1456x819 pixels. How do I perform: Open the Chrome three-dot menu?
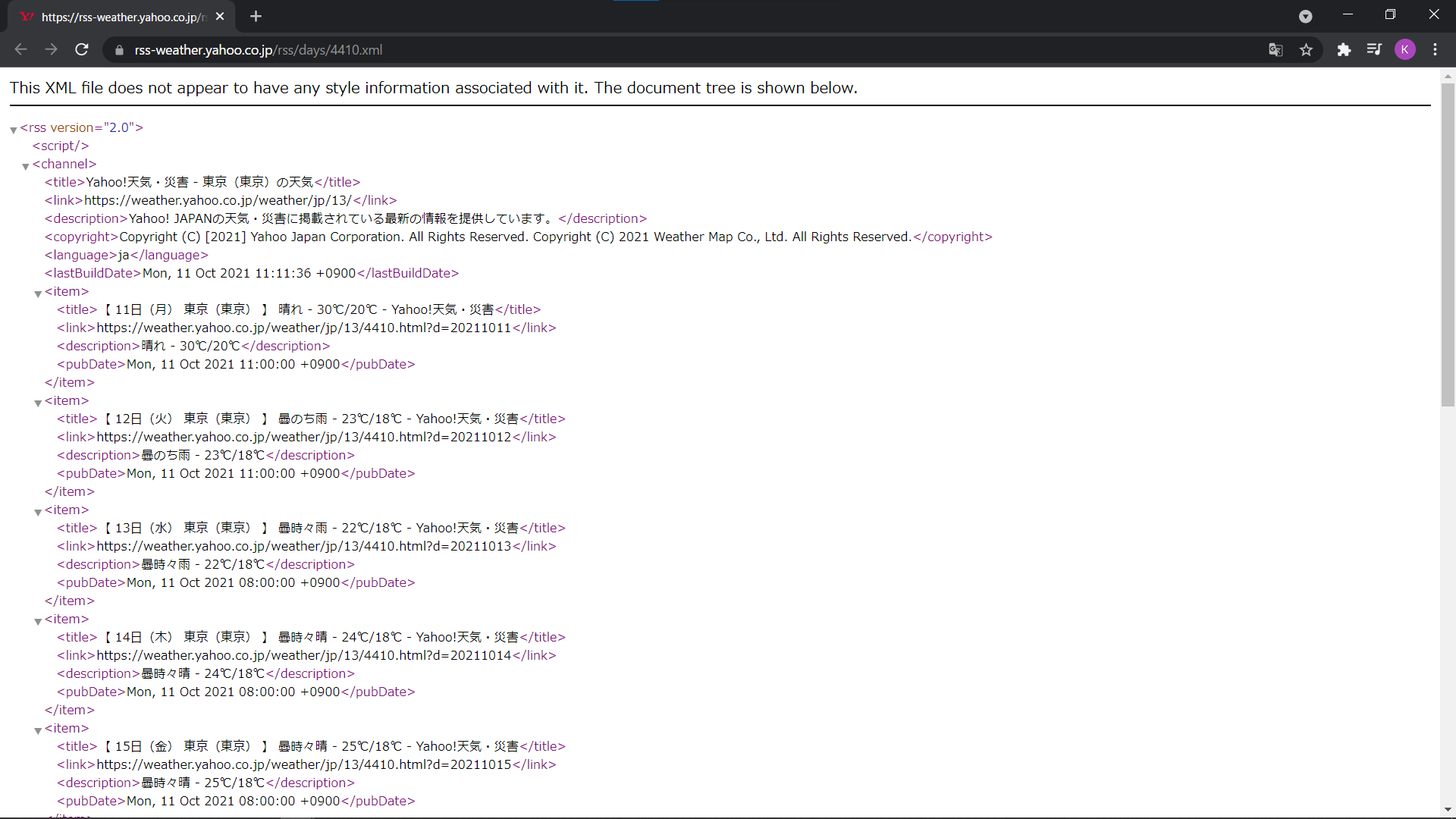1435,50
